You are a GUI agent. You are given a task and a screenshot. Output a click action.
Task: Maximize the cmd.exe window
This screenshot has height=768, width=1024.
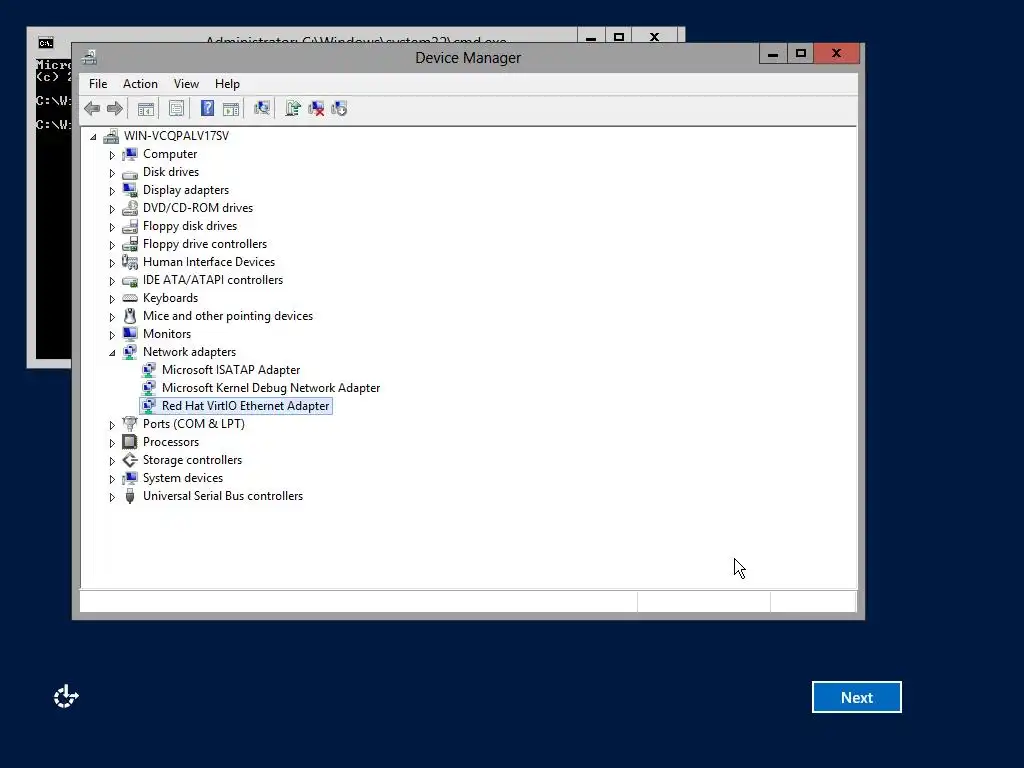pyautogui.click(x=619, y=35)
